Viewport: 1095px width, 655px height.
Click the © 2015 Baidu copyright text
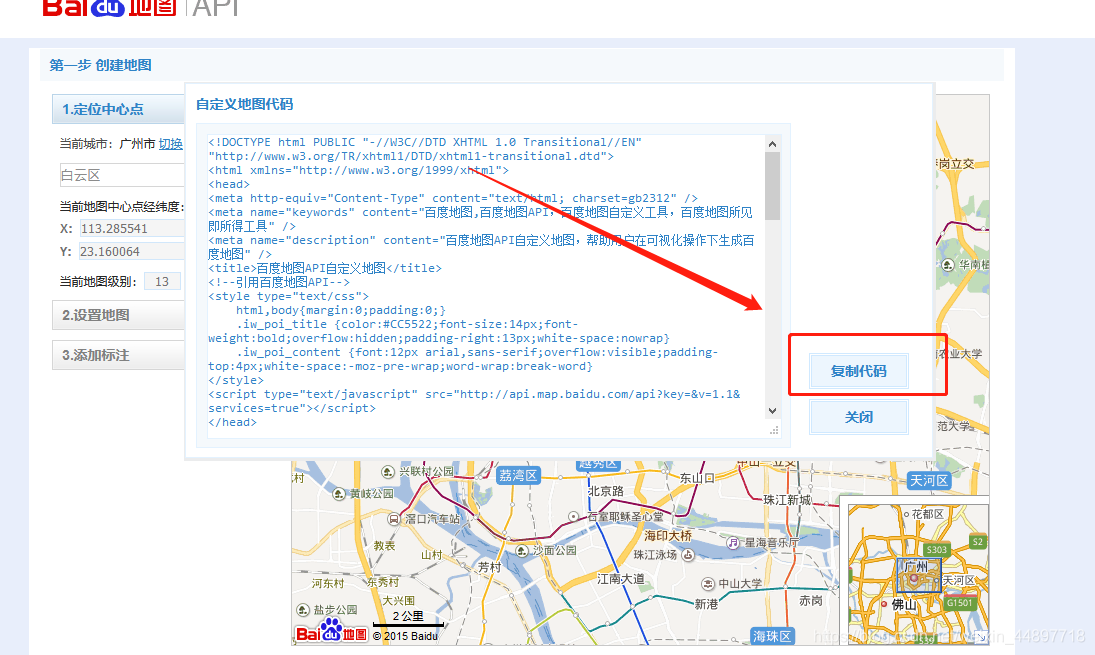click(x=405, y=636)
